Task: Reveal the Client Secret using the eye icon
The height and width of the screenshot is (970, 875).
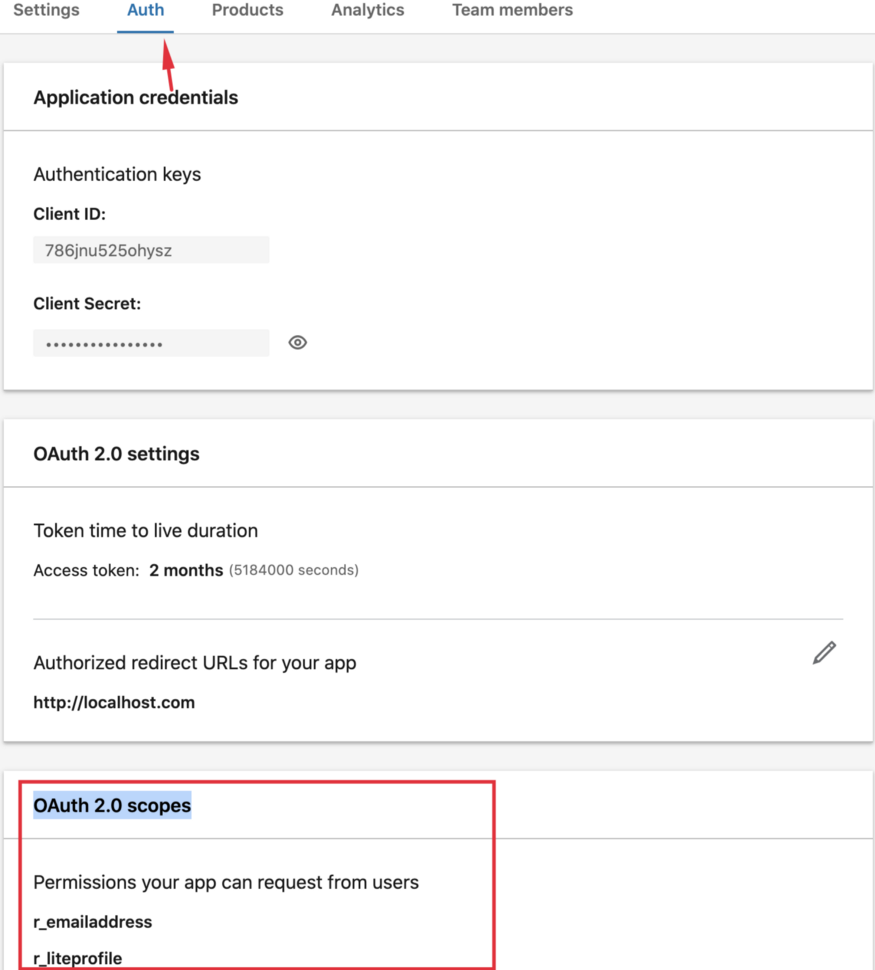Action: [x=297, y=342]
